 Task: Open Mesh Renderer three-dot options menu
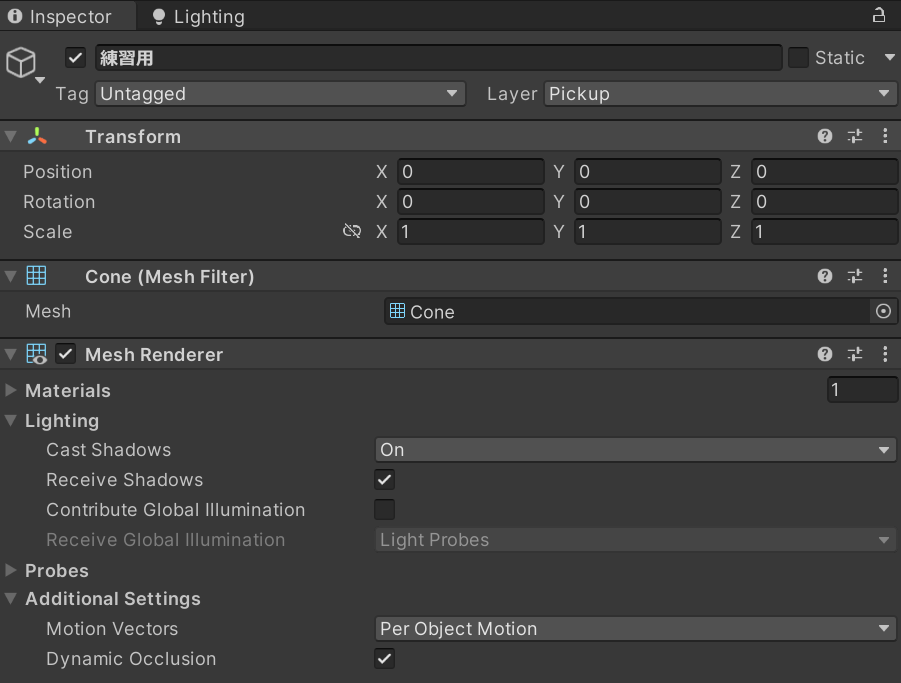coord(885,354)
